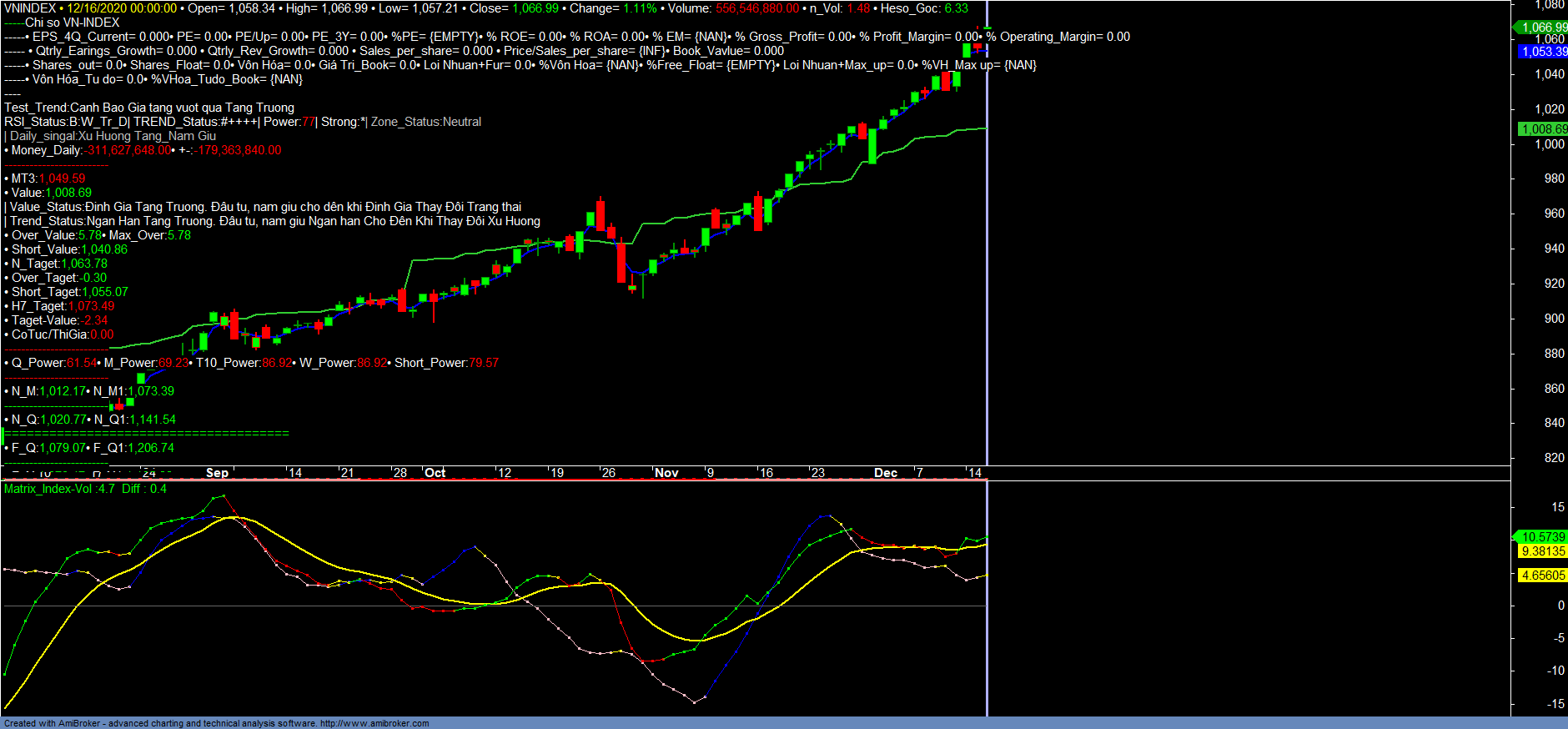This screenshot has width=1568, height=729.
Task: Click the green 1,008.69 value label
Action: point(1542,129)
